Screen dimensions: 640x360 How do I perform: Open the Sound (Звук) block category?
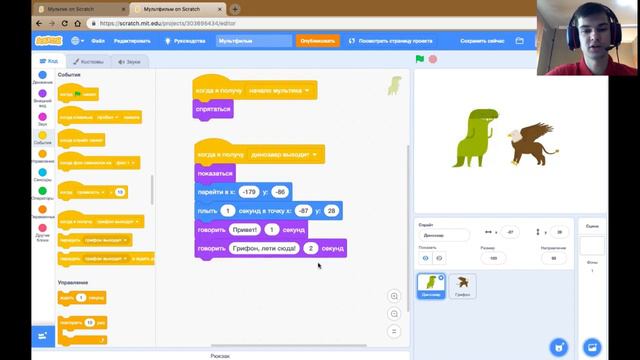click(42, 119)
